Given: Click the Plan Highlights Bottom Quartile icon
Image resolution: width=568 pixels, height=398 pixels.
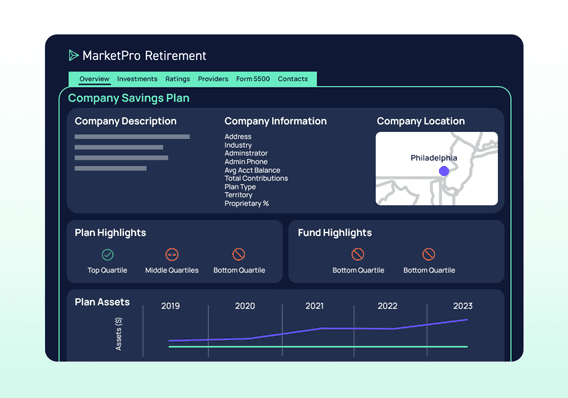Looking at the screenshot, I should pyautogui.click(x=239, y=254).
